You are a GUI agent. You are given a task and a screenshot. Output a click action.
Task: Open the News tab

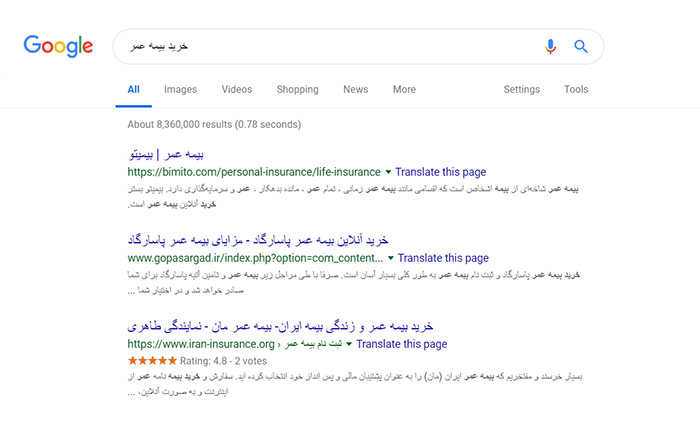(x=355, y=89)
